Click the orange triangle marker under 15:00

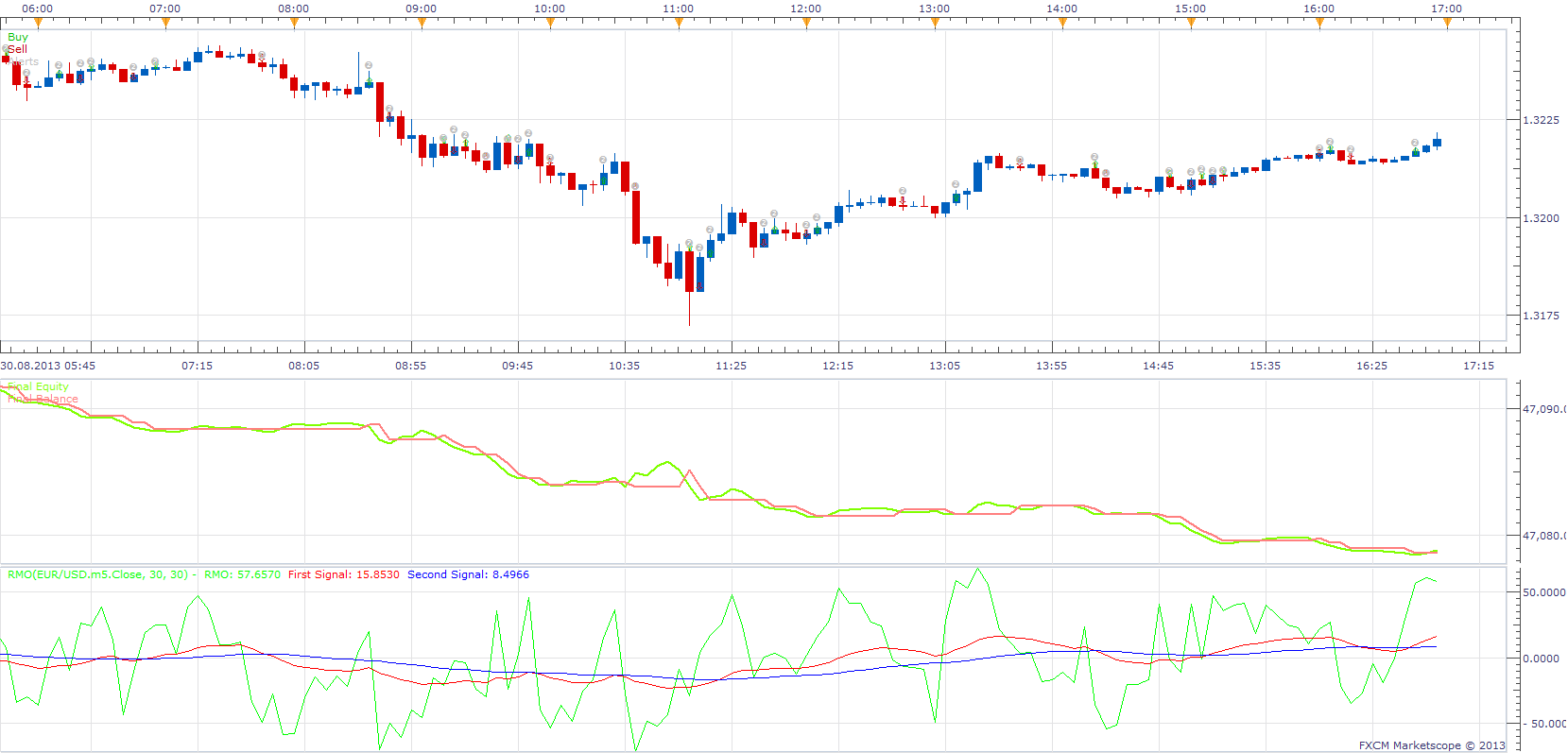tap(1191, 23)
